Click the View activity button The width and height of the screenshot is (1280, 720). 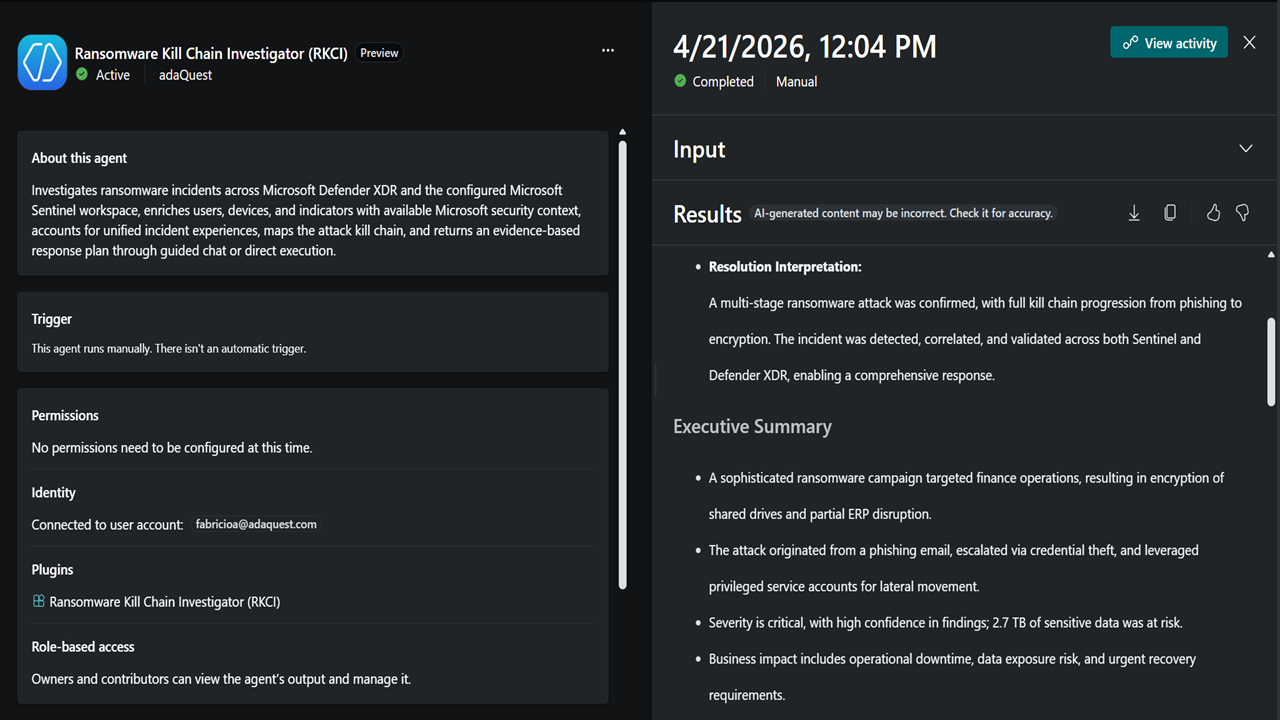pos(1169,43)
